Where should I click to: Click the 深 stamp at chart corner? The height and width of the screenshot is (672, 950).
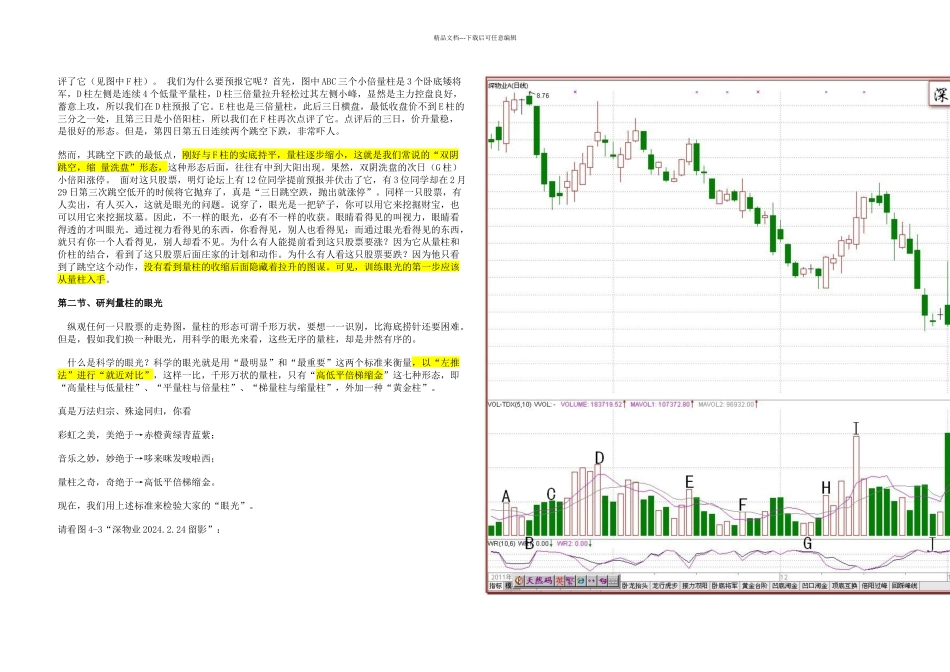(940, 94)
